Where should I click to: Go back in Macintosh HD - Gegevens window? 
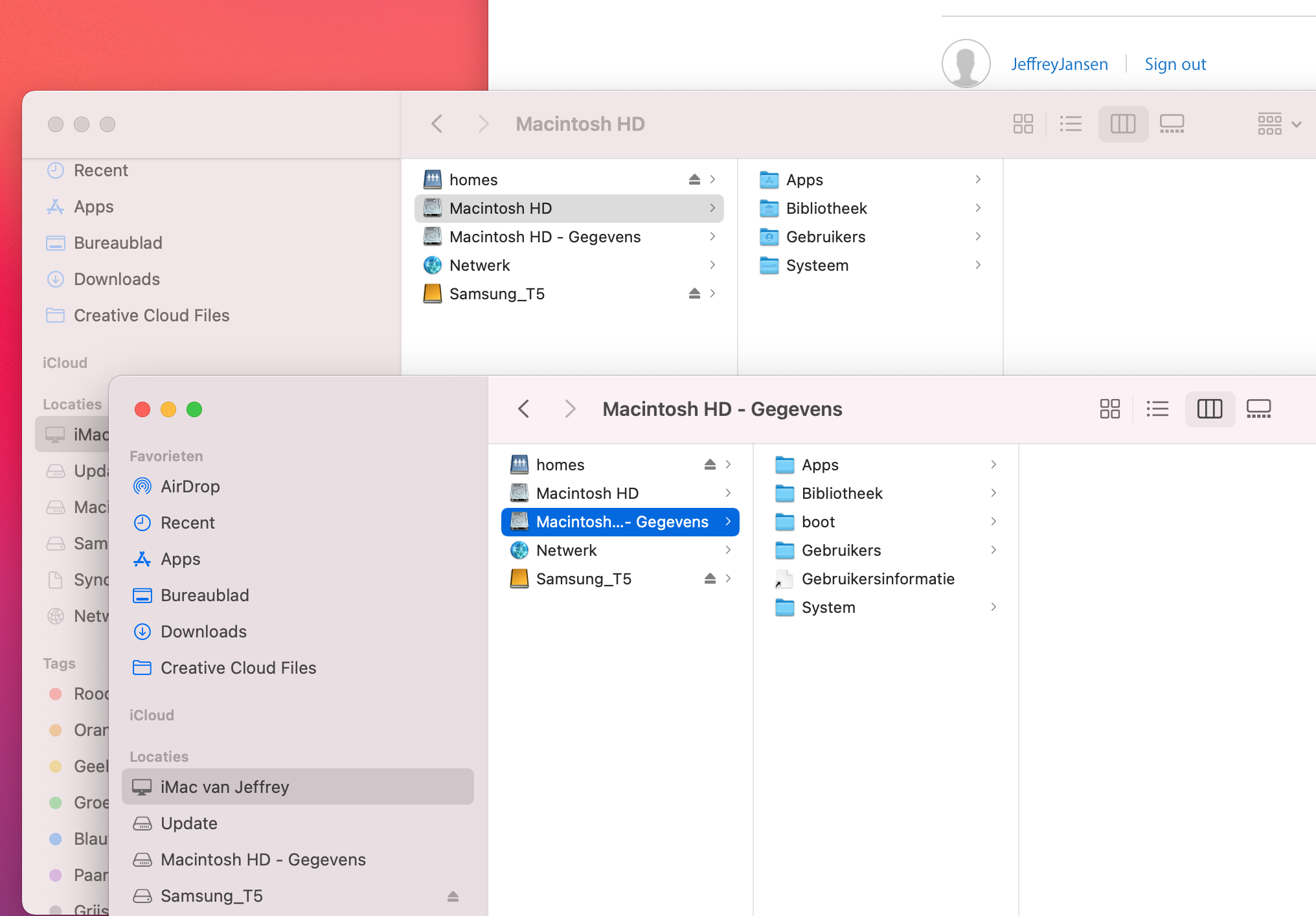[524, 409]
